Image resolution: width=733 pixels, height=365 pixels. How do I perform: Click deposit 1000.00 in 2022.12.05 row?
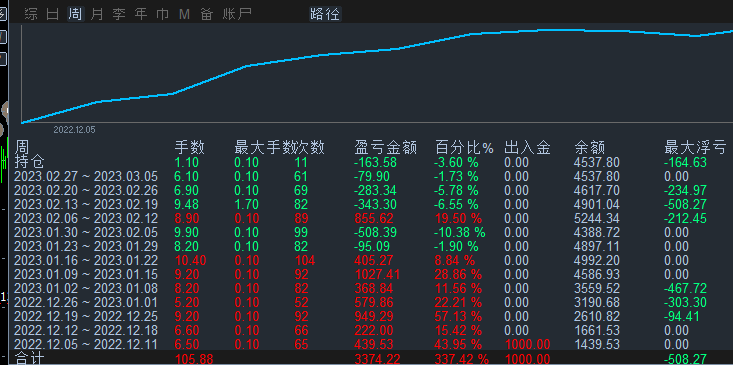pos(528,344)
